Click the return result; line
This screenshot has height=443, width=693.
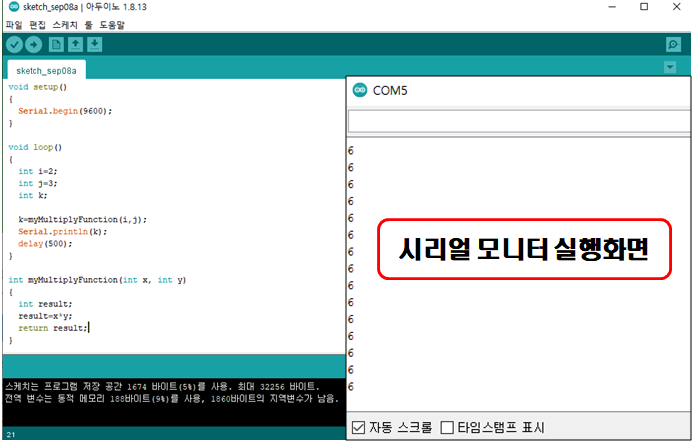[53, 328]
